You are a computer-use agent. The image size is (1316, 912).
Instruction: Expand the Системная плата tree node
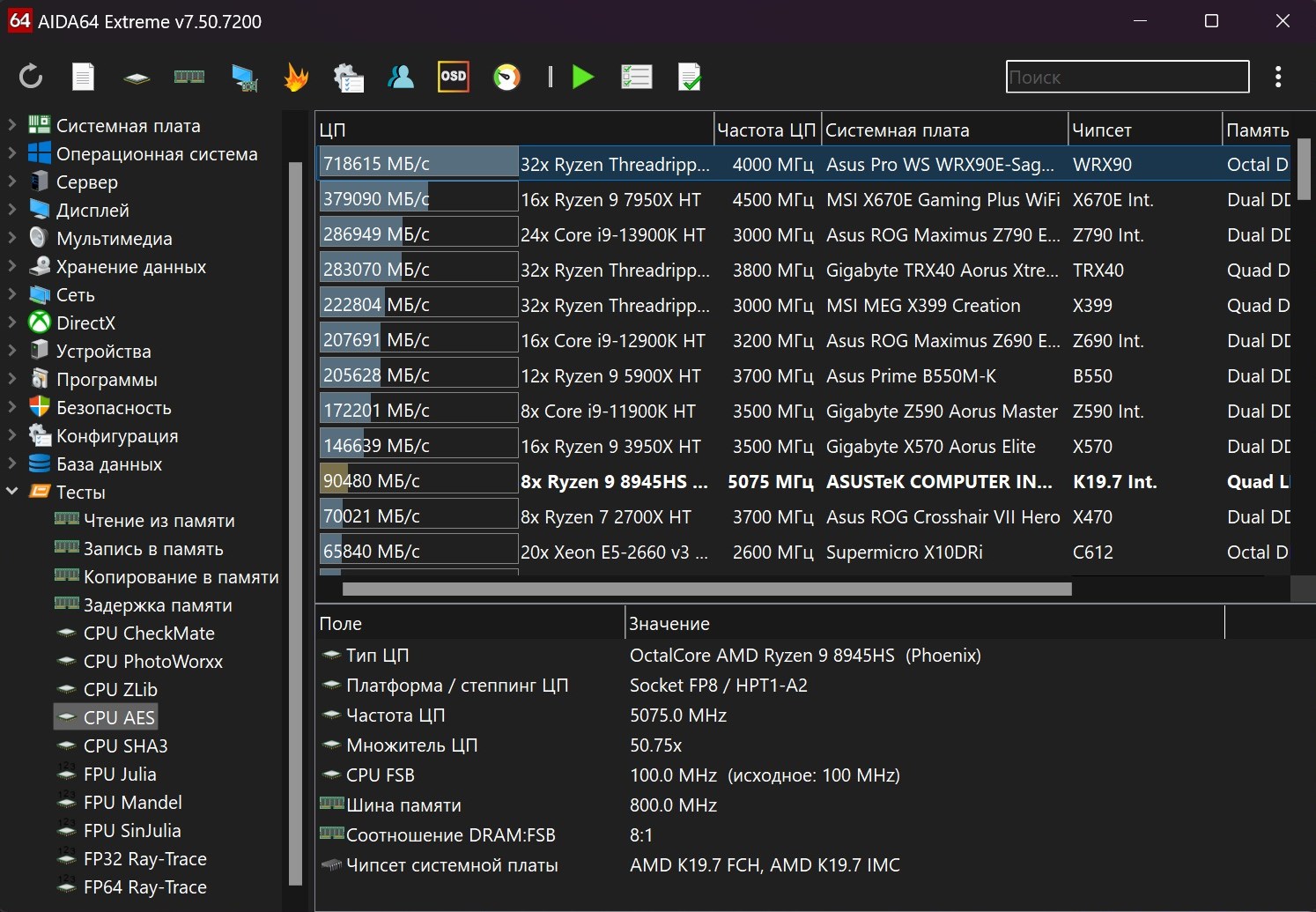(12, 125)
